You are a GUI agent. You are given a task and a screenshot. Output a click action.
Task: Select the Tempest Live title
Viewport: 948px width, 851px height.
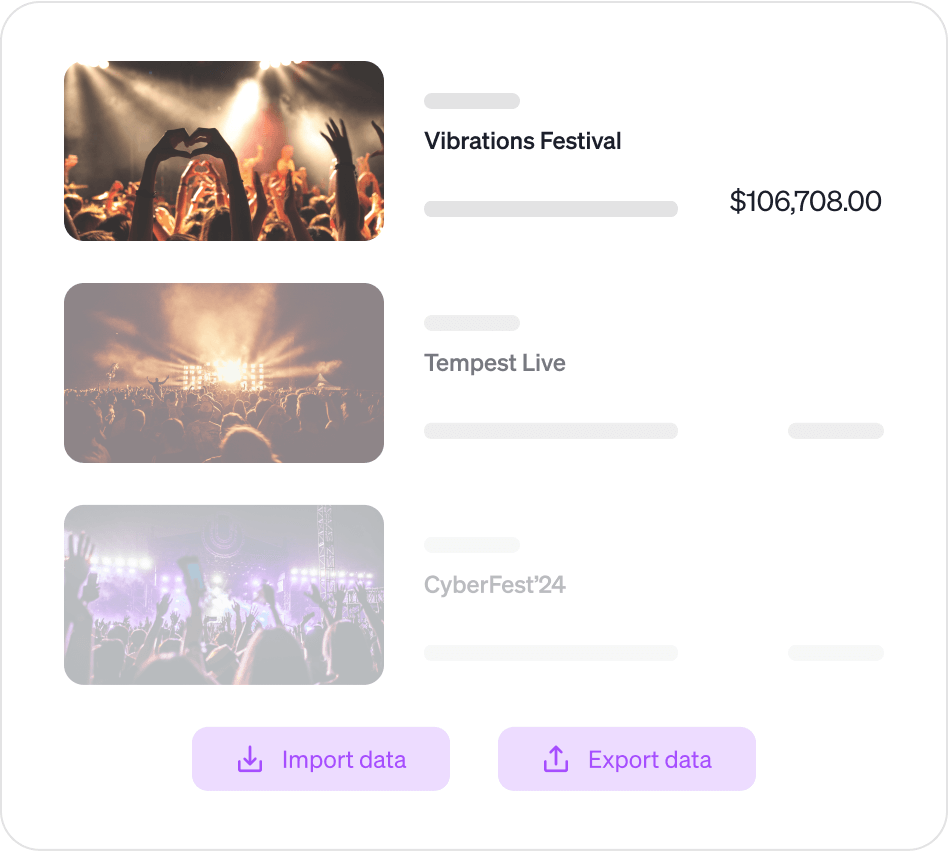(x=494, y=363)
